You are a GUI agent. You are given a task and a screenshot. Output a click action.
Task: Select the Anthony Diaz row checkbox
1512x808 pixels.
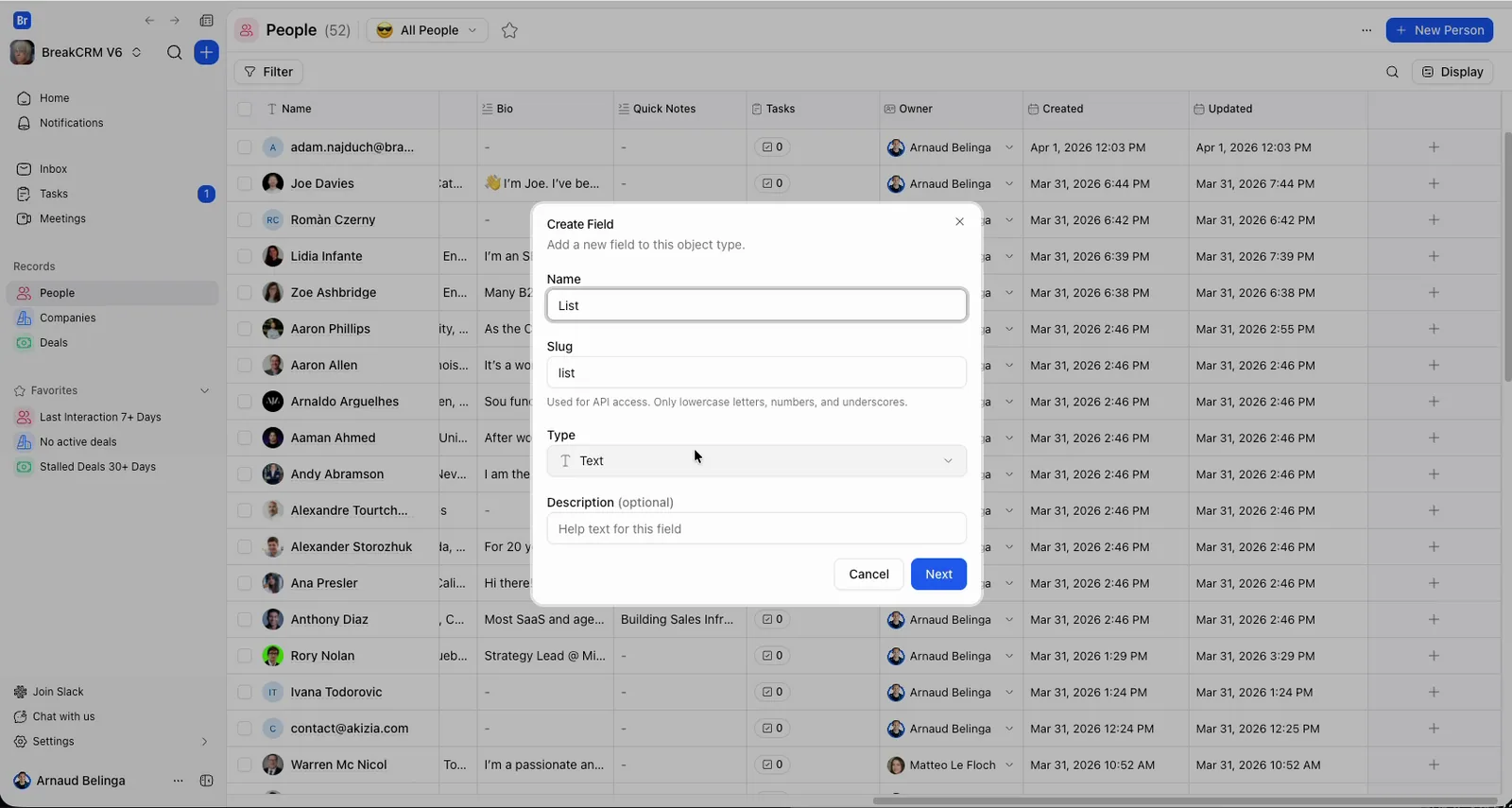[245, 620]
